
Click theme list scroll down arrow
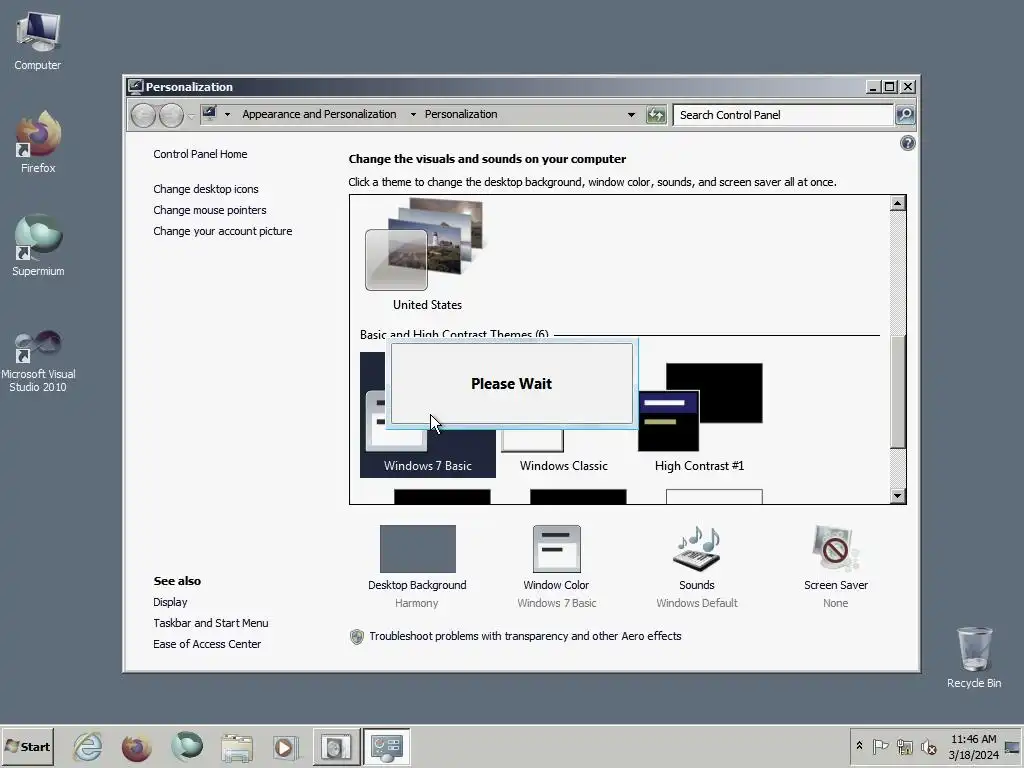[x=897, y=496]
